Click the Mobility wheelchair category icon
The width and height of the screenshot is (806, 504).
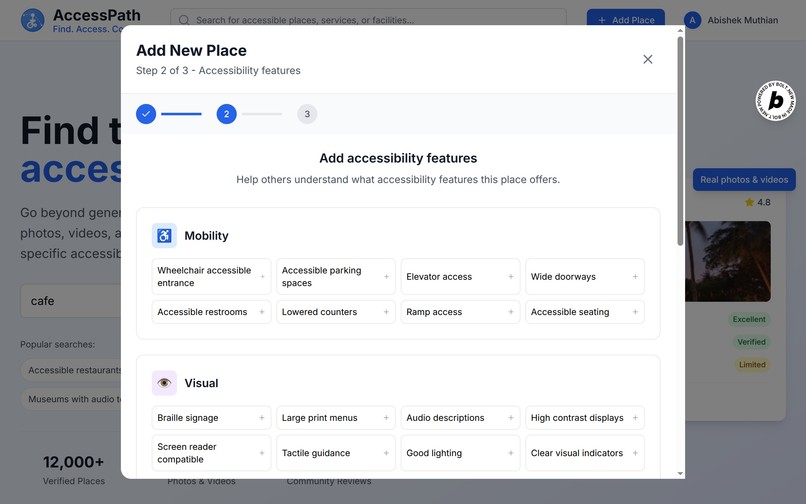point(164,236)
